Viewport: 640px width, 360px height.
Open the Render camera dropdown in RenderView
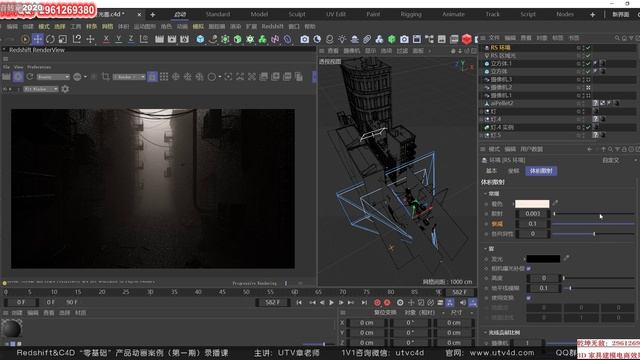(x=129, y=77)
